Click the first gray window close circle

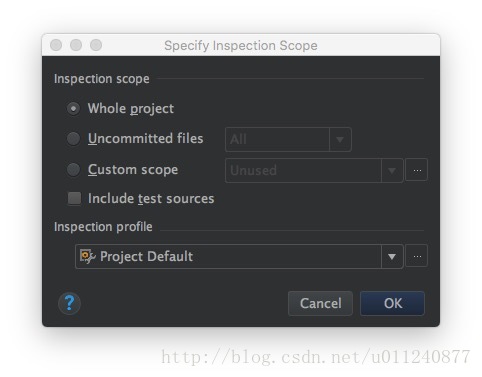point(56,45)
